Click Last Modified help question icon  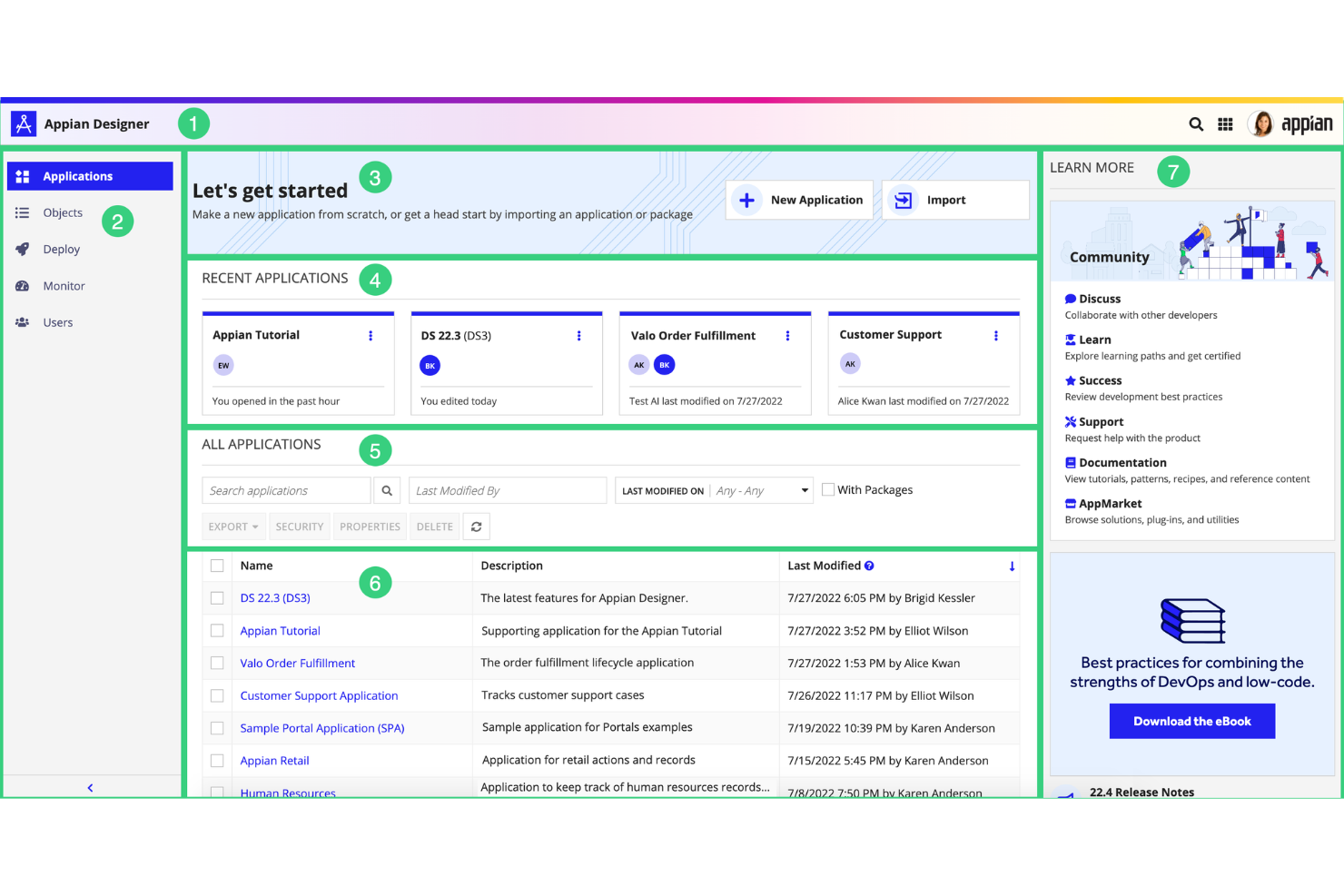[869, 566]
